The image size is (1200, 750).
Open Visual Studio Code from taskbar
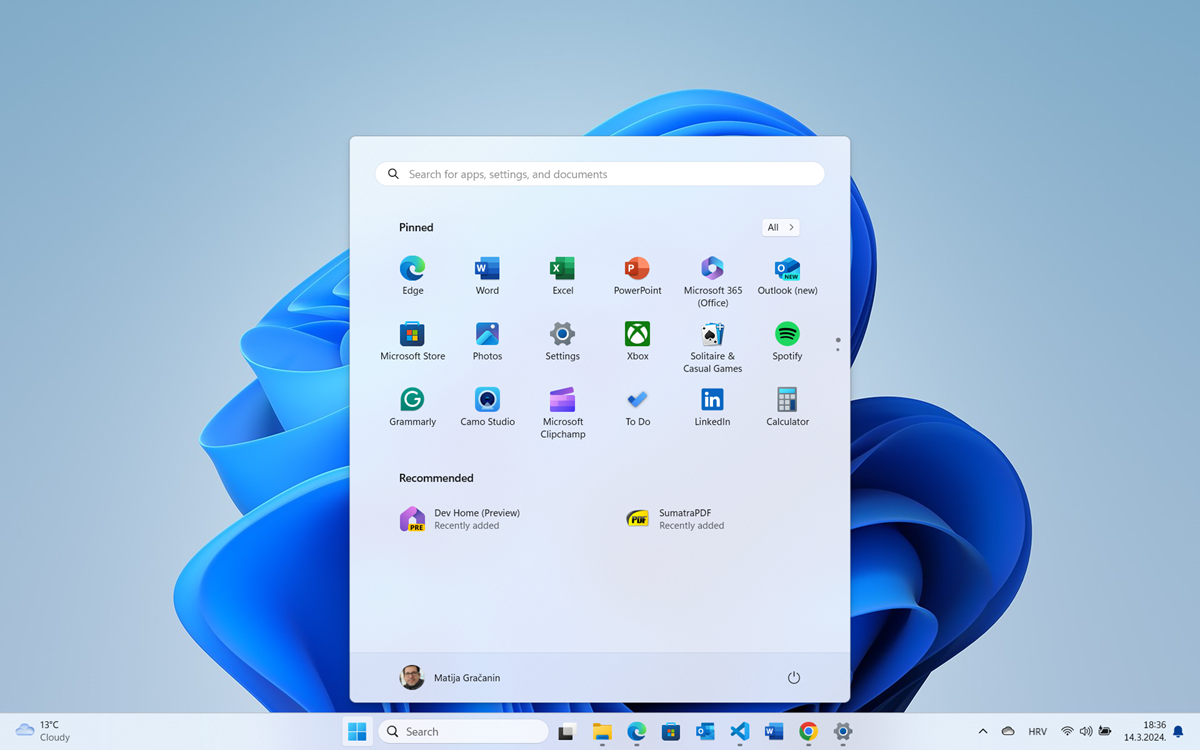(739, 732)
